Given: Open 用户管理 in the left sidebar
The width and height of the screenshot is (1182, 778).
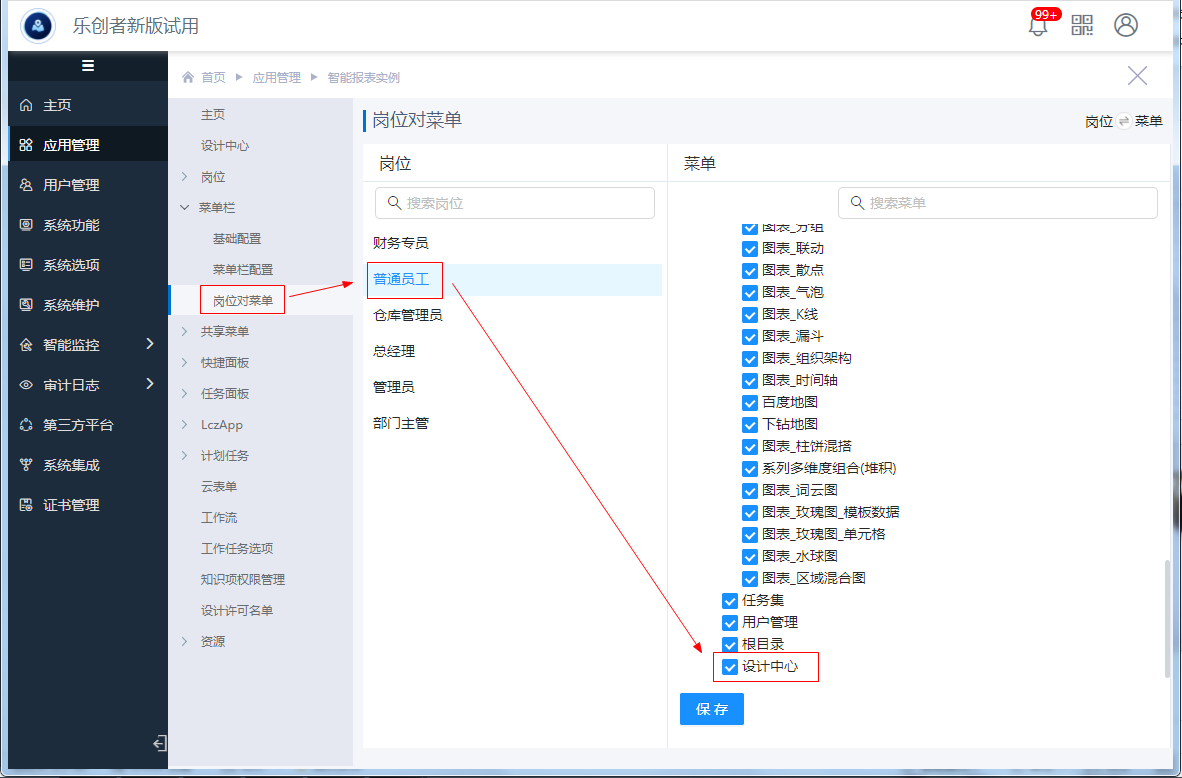Looking at the screenshot, I should (70, 185).
